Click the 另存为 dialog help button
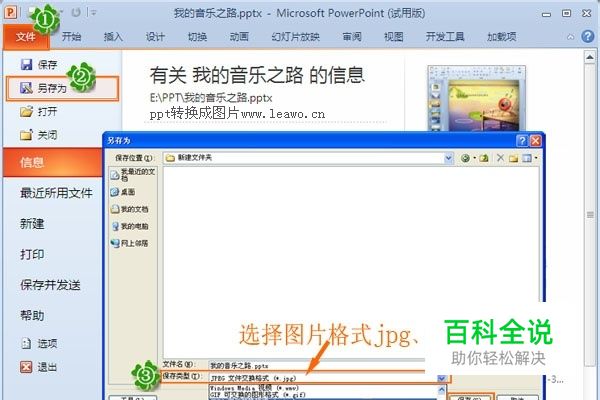Screen dimensions: 600x400 pyautogui.click(x=522, y=141)
